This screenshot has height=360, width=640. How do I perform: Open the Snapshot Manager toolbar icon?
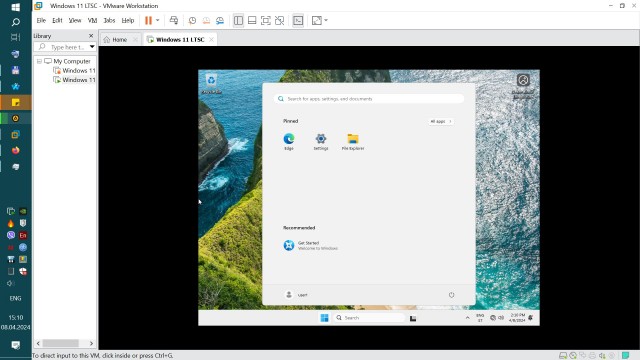tap(220, 20)
